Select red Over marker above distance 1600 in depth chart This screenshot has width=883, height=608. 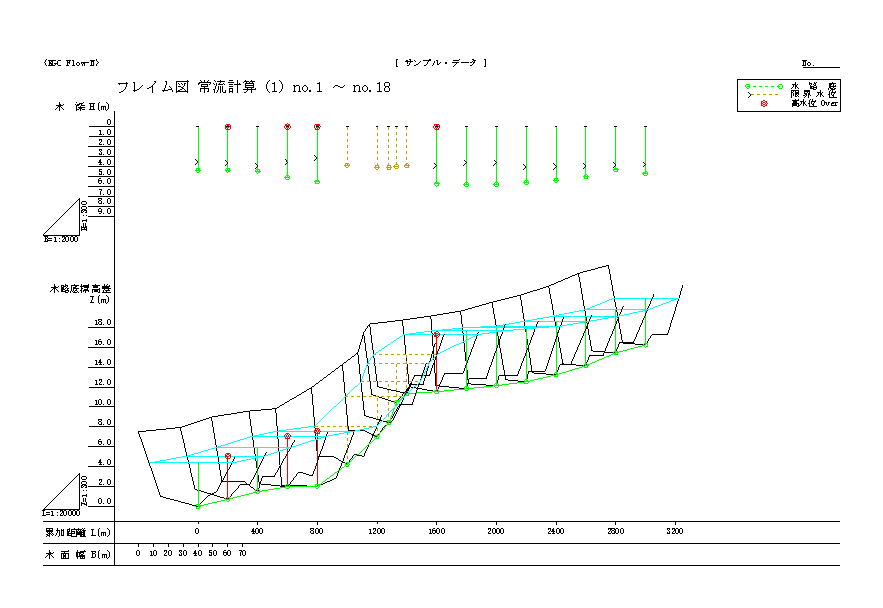(x=437, y=127)
